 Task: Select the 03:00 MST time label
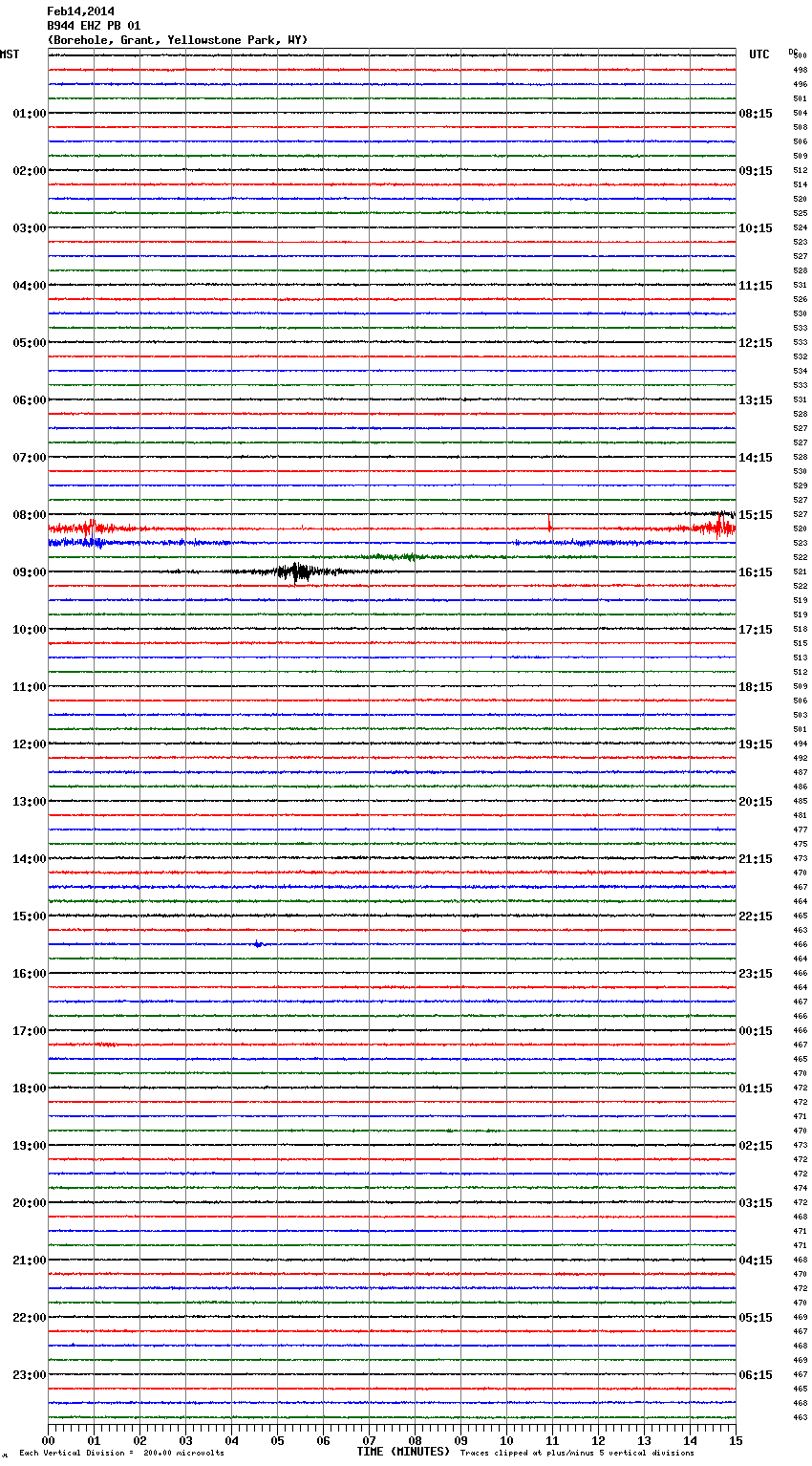point(30,228)
